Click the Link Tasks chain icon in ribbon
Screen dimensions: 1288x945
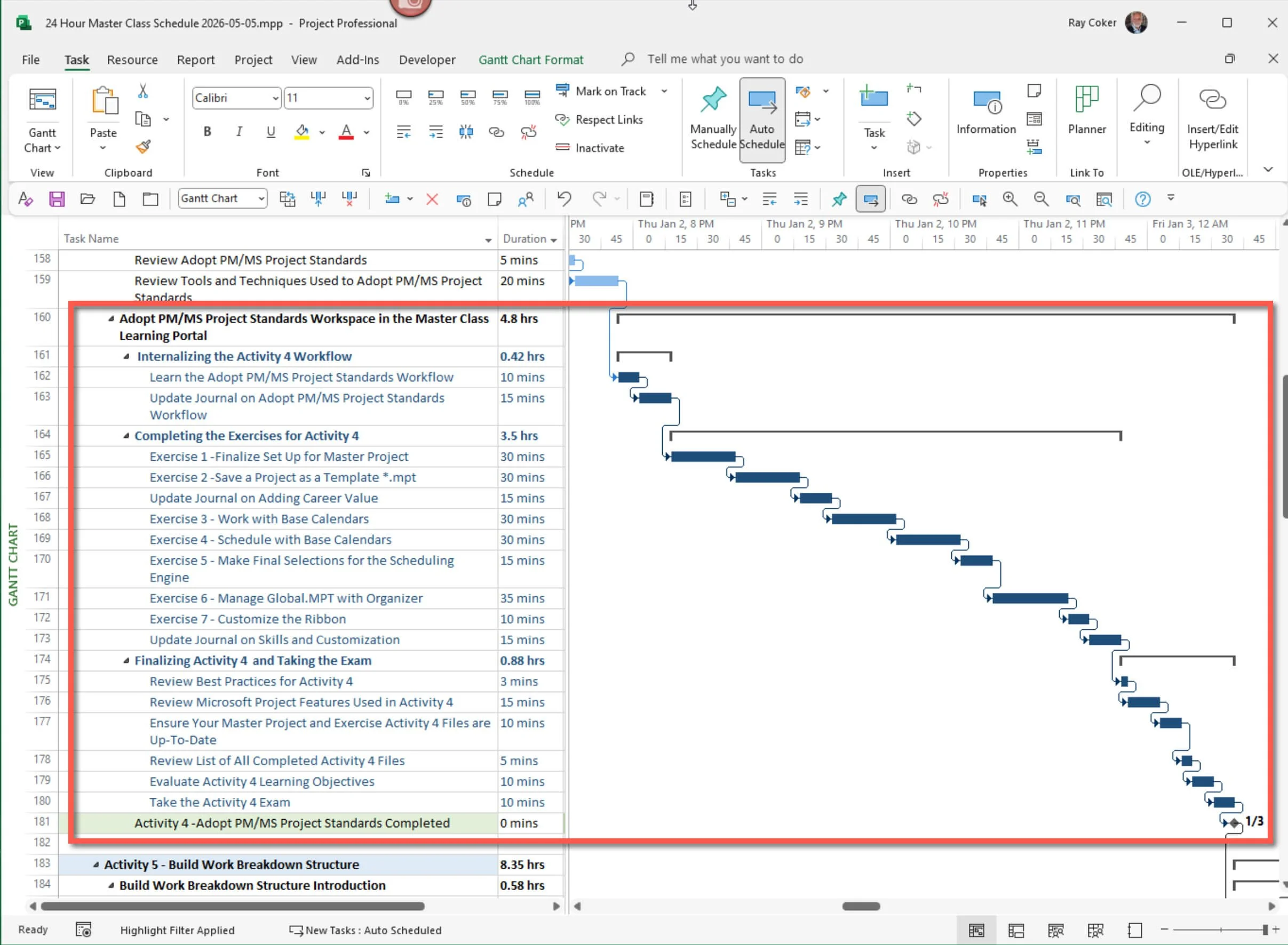[x=496, y=132]
